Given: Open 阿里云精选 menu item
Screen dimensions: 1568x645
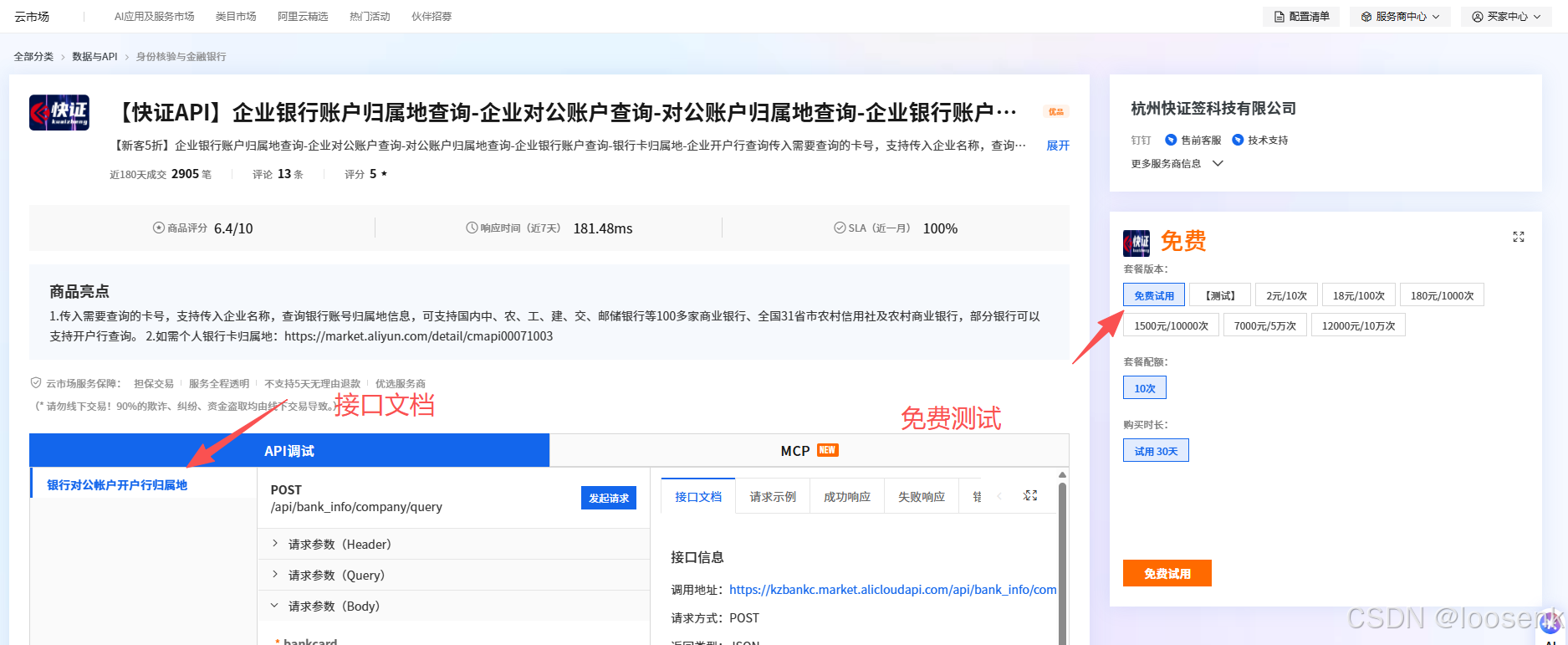Looking at the screenshot, I should [303, 17].
